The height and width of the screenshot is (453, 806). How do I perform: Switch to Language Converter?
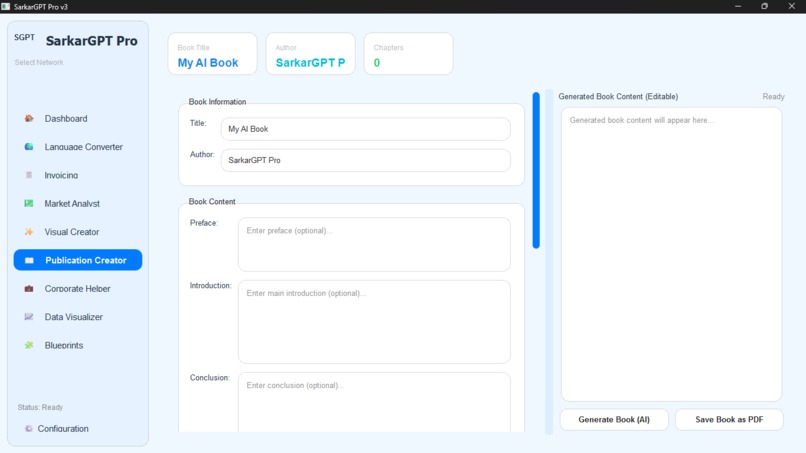[78, 147]
